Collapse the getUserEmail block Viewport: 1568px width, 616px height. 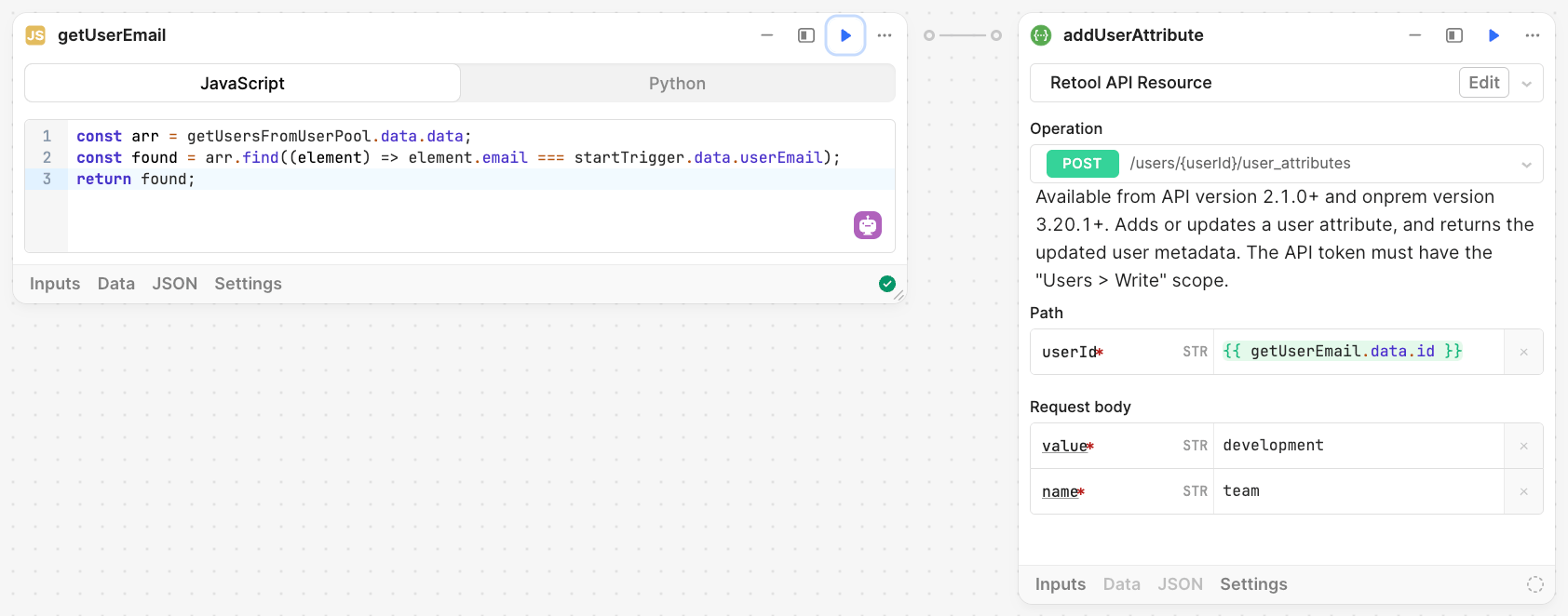click(x=767, y=35)
